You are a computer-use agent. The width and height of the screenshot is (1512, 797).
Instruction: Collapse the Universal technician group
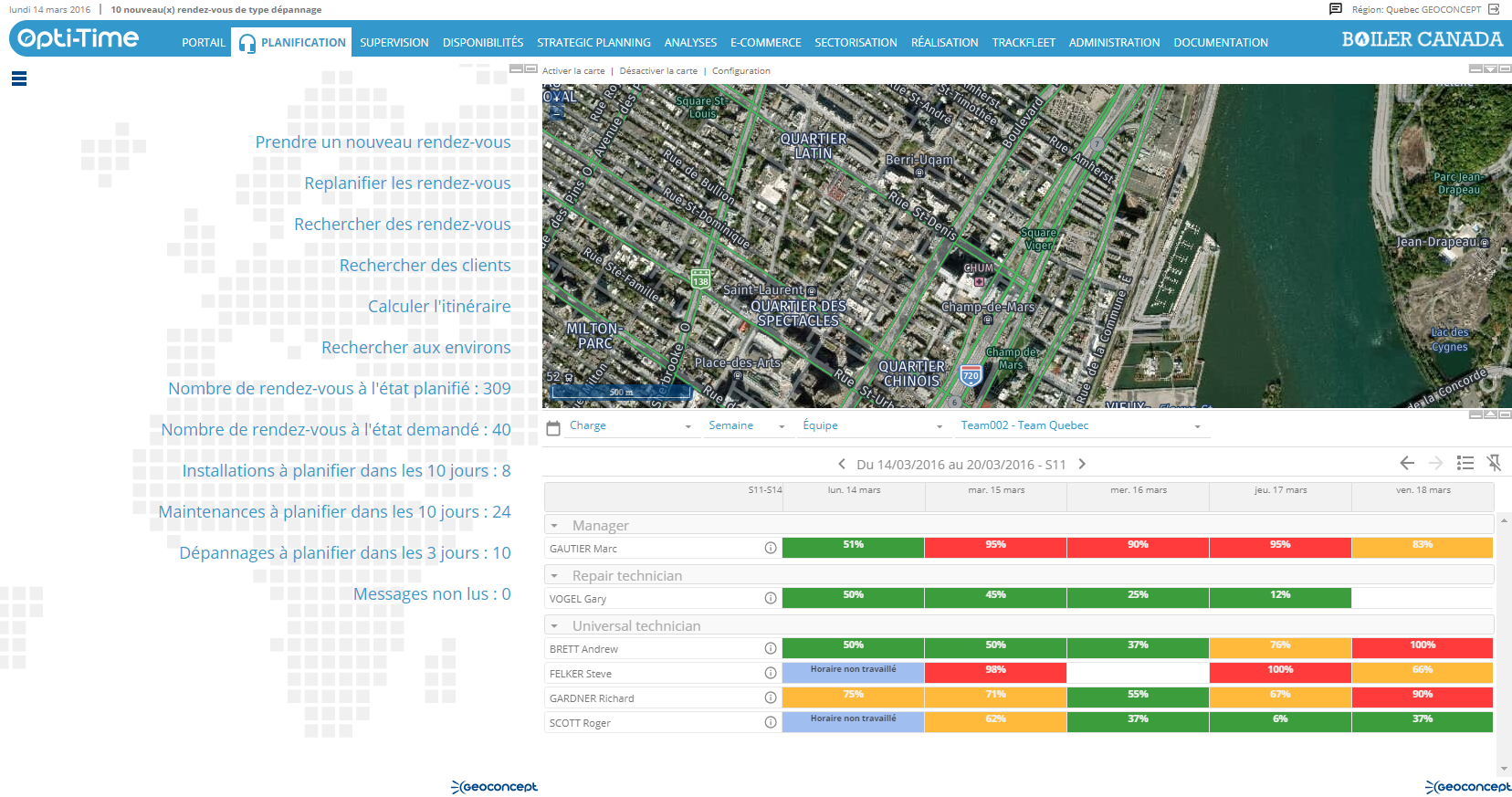click(554, 626)
